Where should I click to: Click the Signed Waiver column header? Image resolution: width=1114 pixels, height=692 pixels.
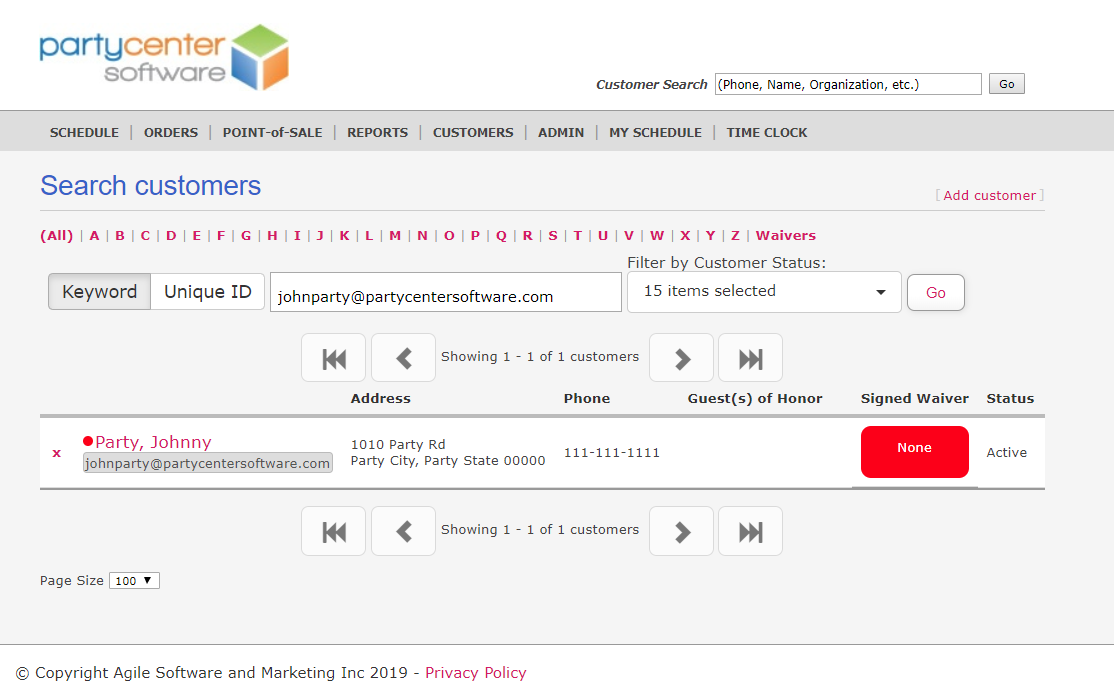[914, 399]
